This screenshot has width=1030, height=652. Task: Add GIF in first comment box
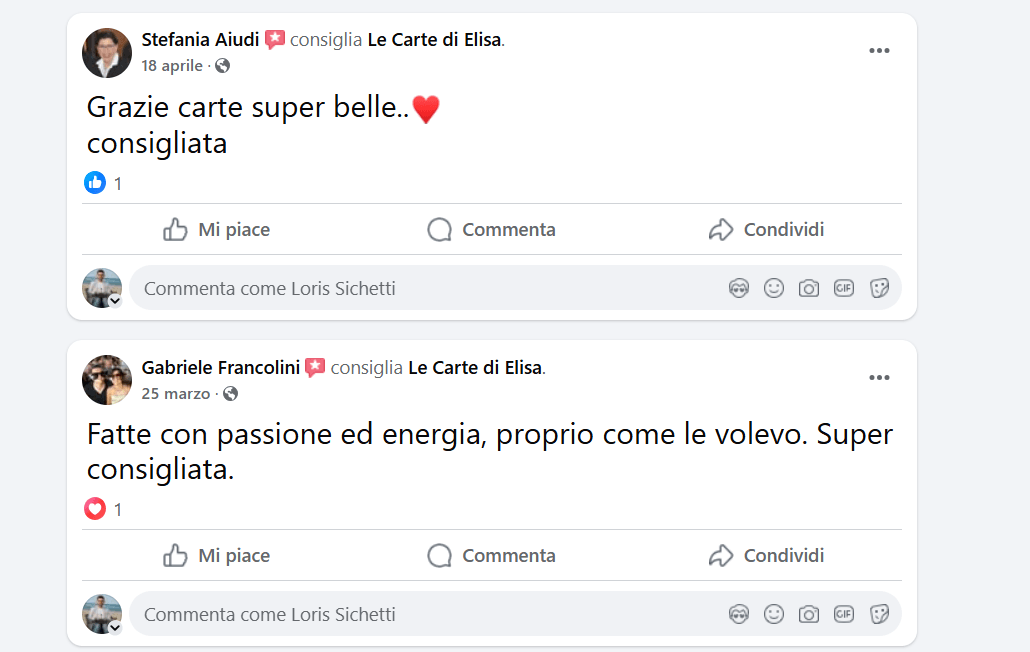pyautogui.click(x=844, y=288)
